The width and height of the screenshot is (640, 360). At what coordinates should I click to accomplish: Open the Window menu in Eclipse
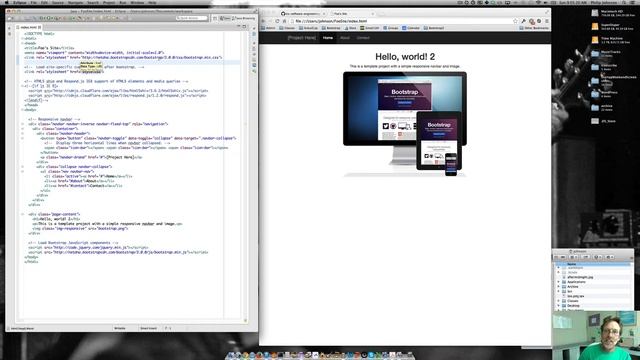click(137, 2)
